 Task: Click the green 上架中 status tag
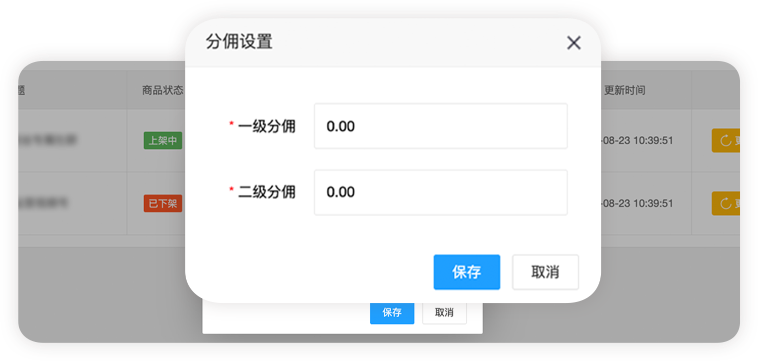[163, 141]
